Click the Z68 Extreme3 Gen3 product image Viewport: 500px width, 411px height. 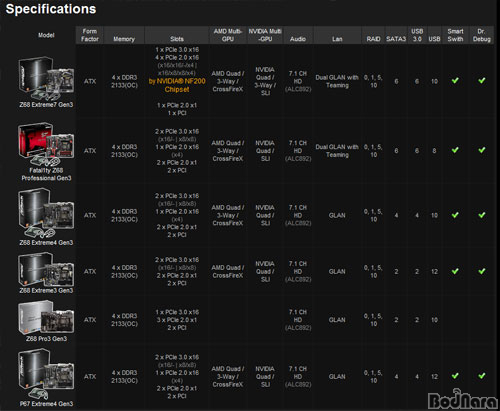pyautogui.click(x=46, y=269)
